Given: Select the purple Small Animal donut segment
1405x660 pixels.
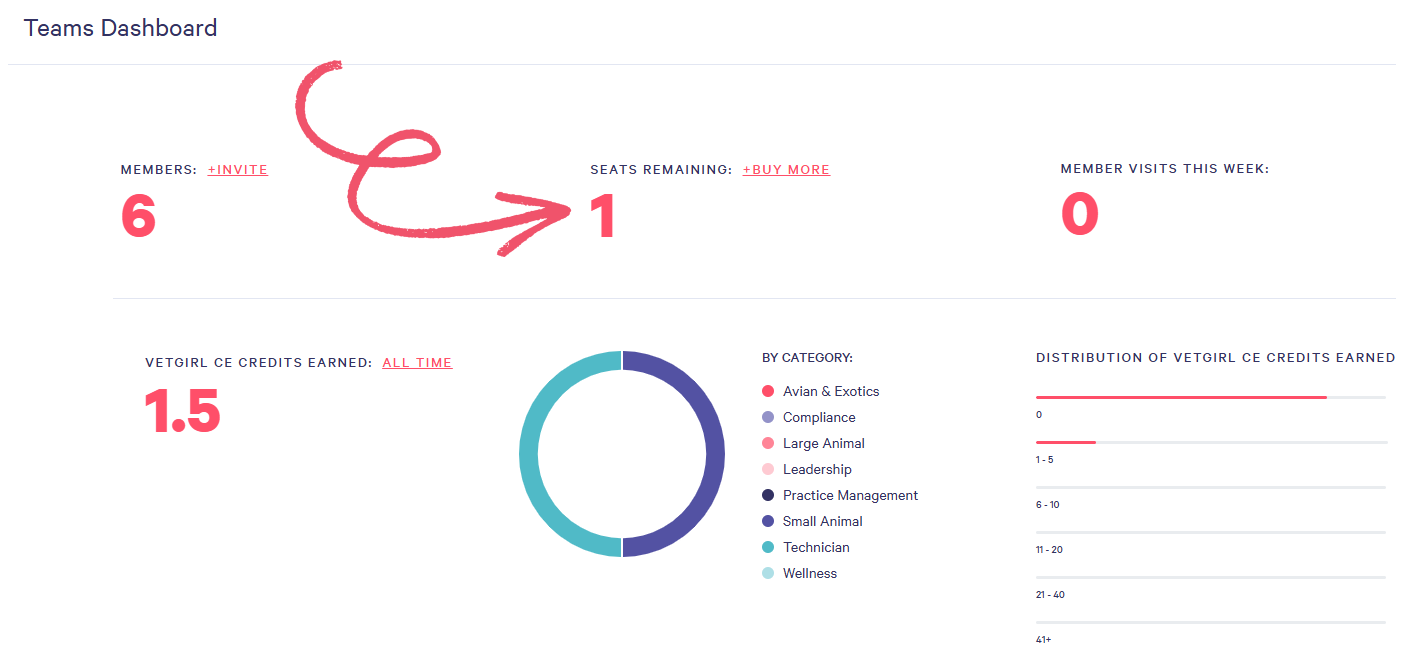Looking at the screenshot, I should 714,454.
